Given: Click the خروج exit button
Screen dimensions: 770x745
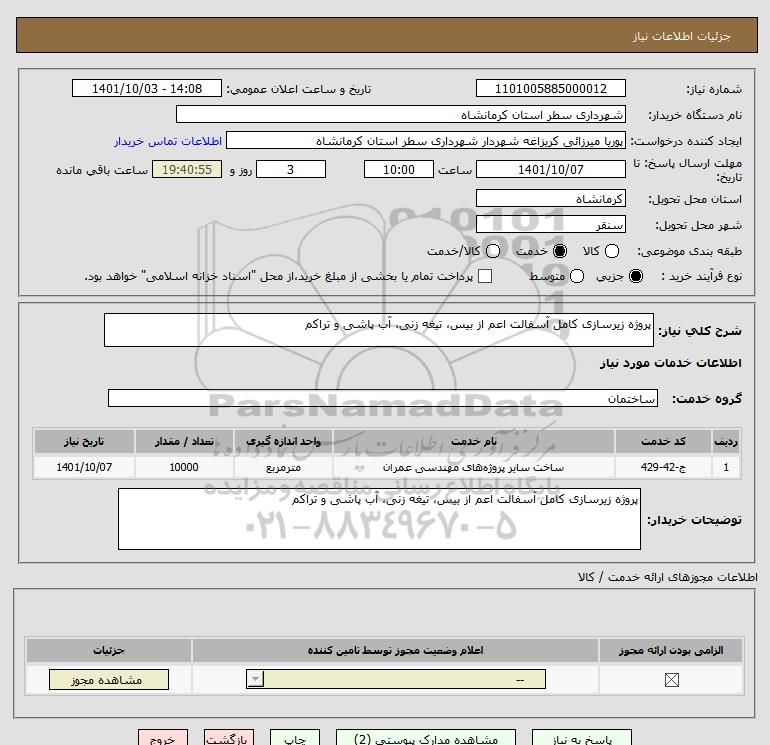Looking at the screenshot, I should coord(163,738).
